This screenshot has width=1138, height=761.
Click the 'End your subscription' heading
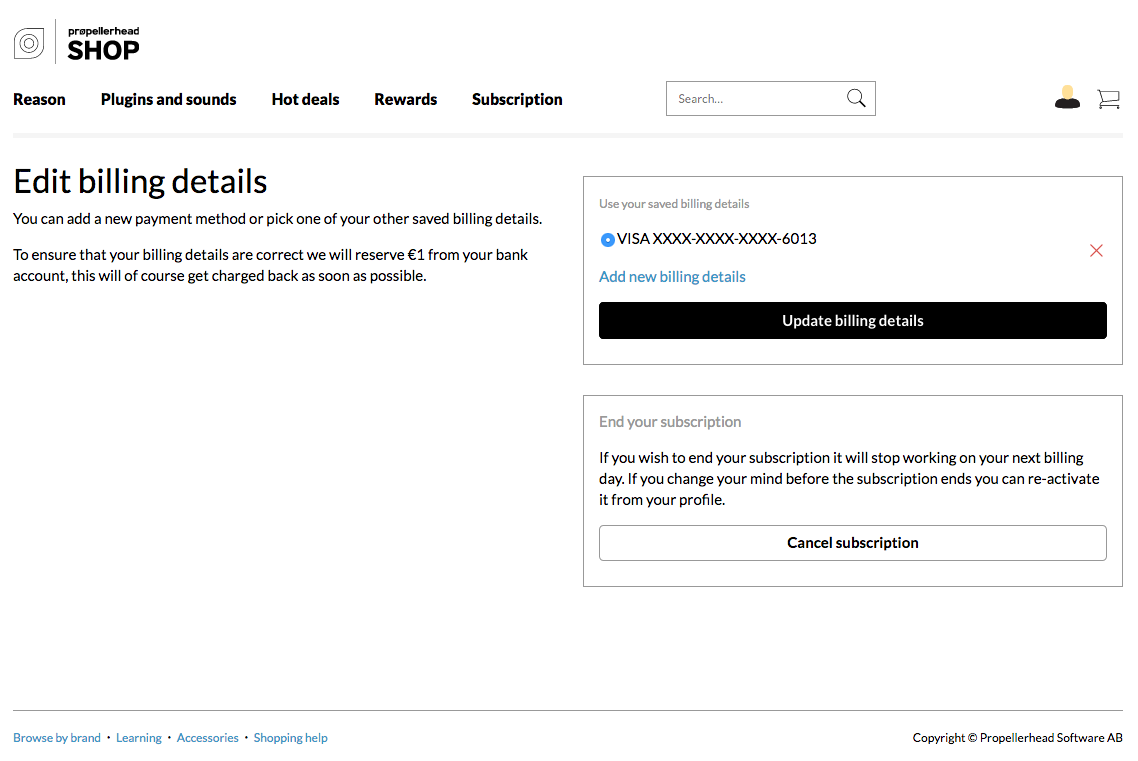[670, 421]
